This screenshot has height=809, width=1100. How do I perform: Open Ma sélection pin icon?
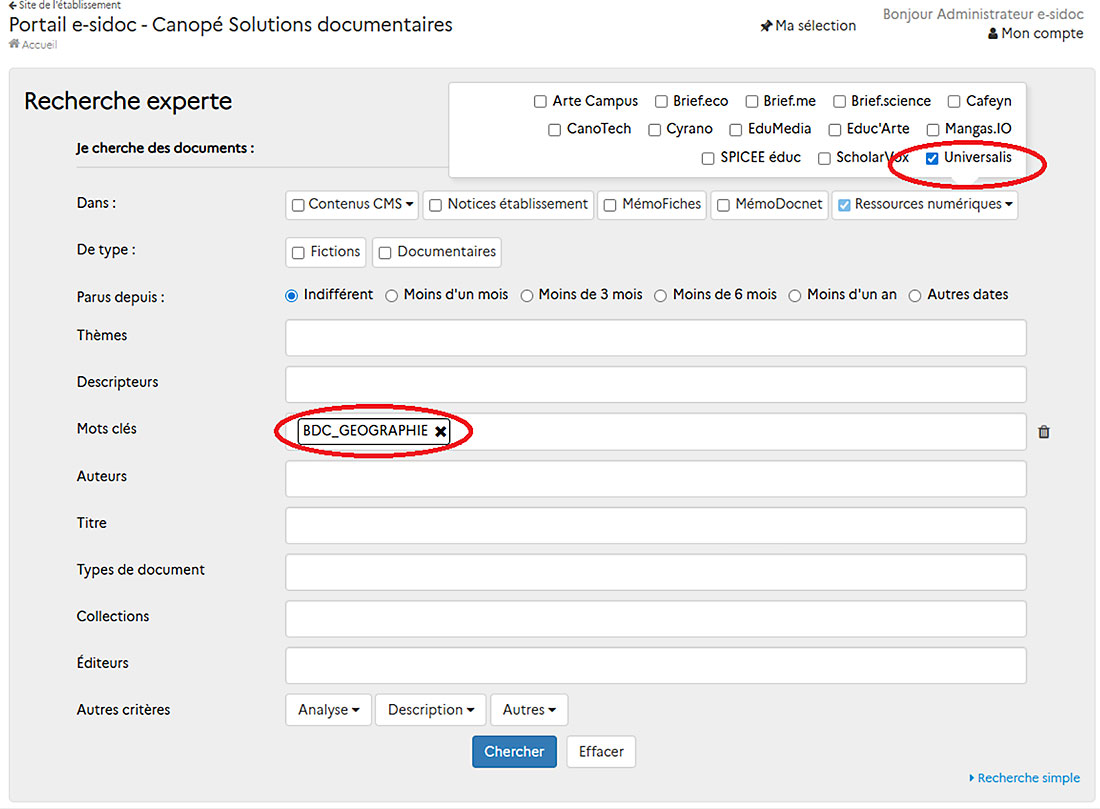766,27
